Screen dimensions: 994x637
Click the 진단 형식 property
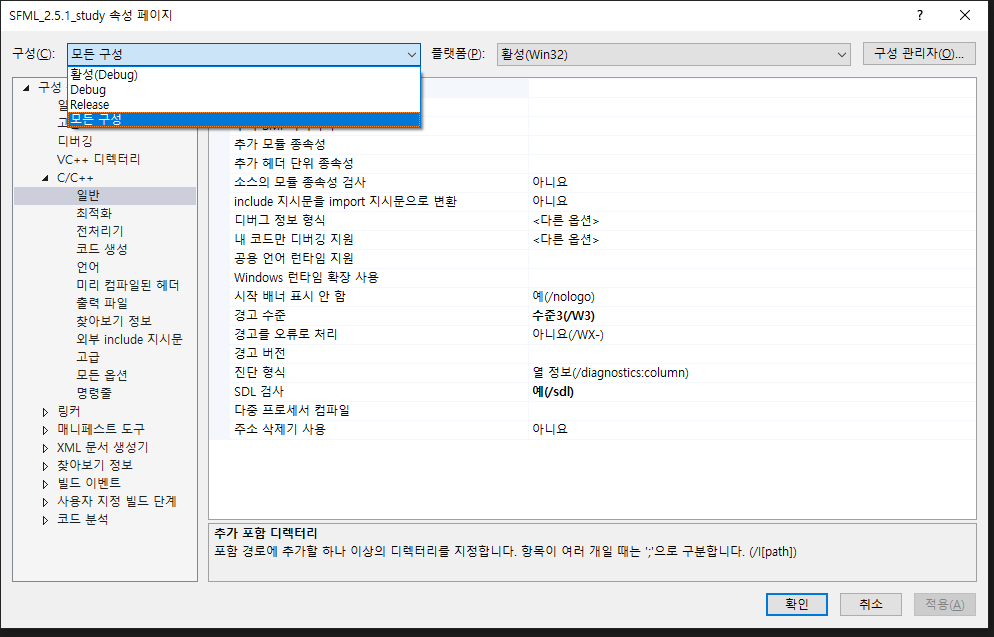point(260,372)
